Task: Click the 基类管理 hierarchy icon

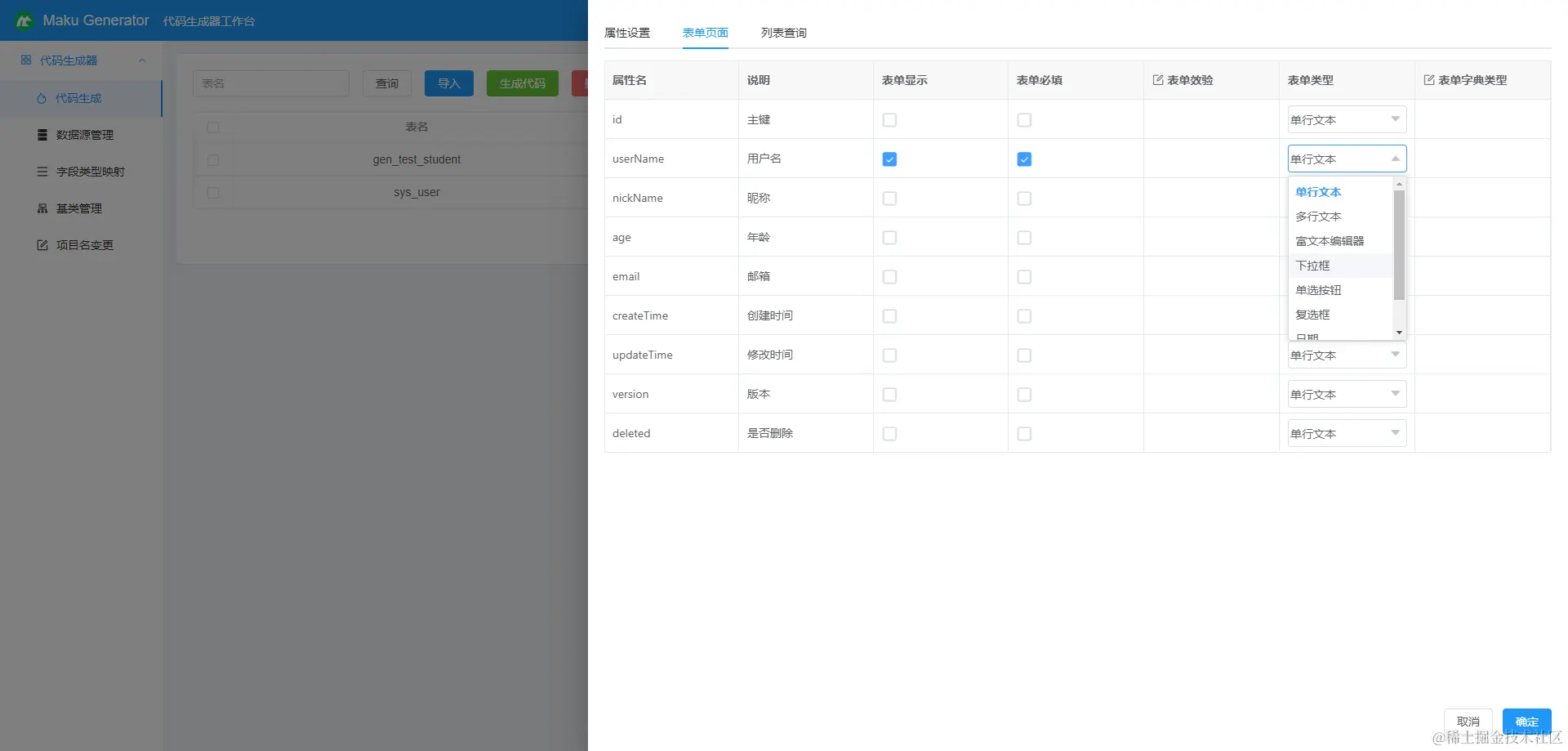Action: coord(42,208)
